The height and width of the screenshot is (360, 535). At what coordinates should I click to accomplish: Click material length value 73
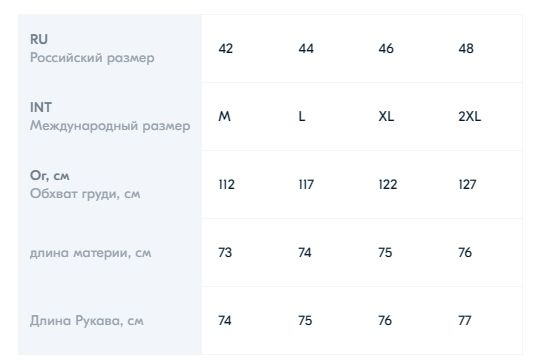point(225,253)
